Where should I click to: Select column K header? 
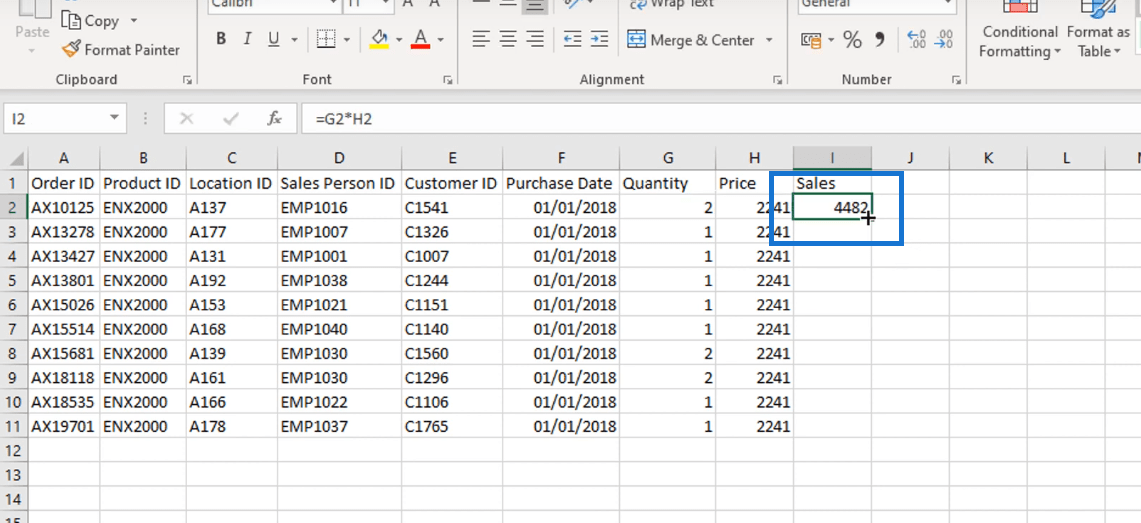click(988, 158)
